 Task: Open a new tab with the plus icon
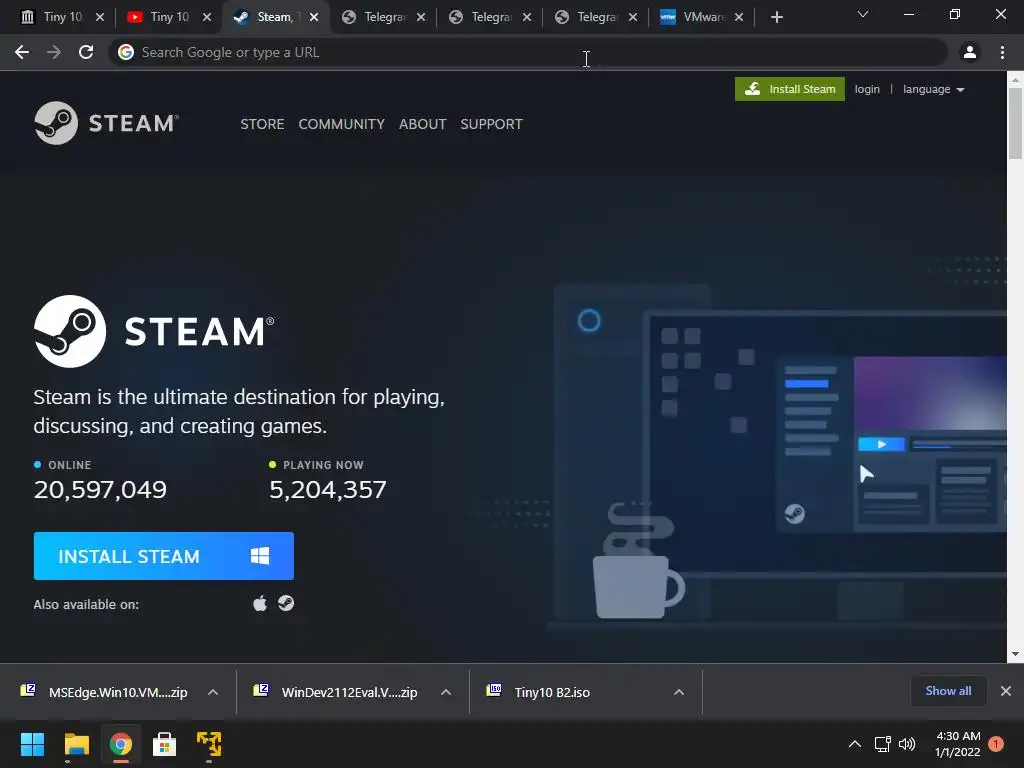point(776,17)
